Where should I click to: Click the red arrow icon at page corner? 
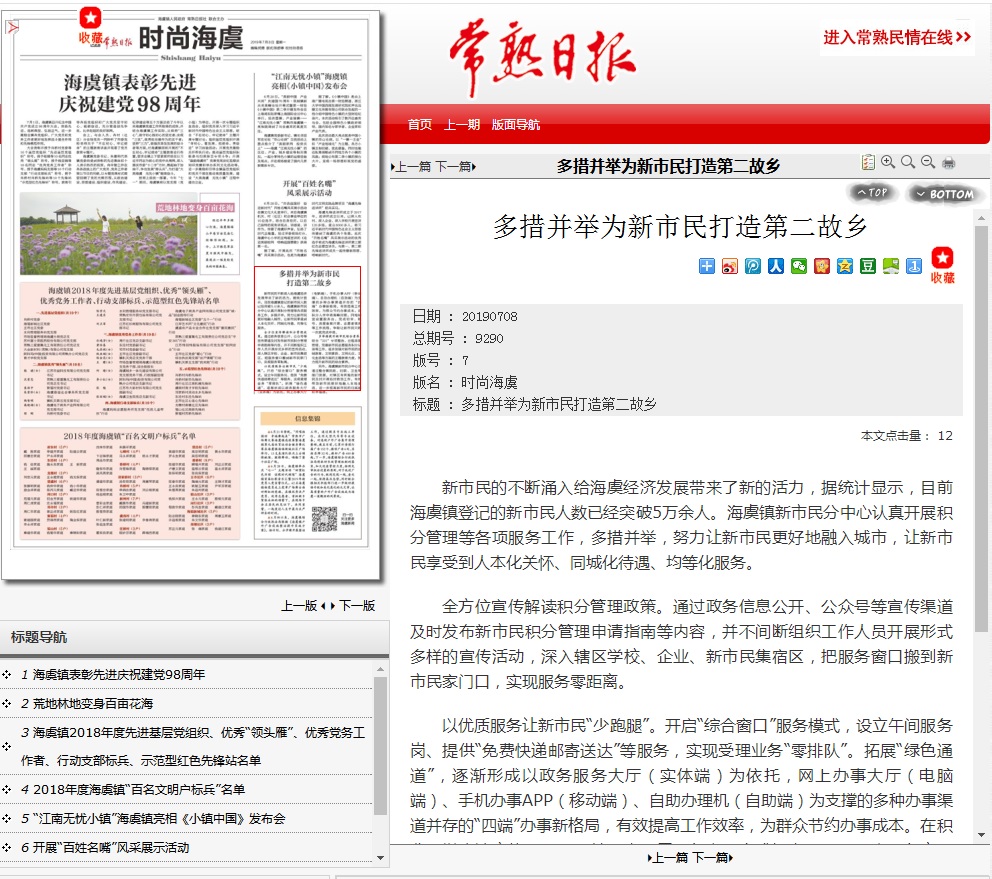pos(12,27)
